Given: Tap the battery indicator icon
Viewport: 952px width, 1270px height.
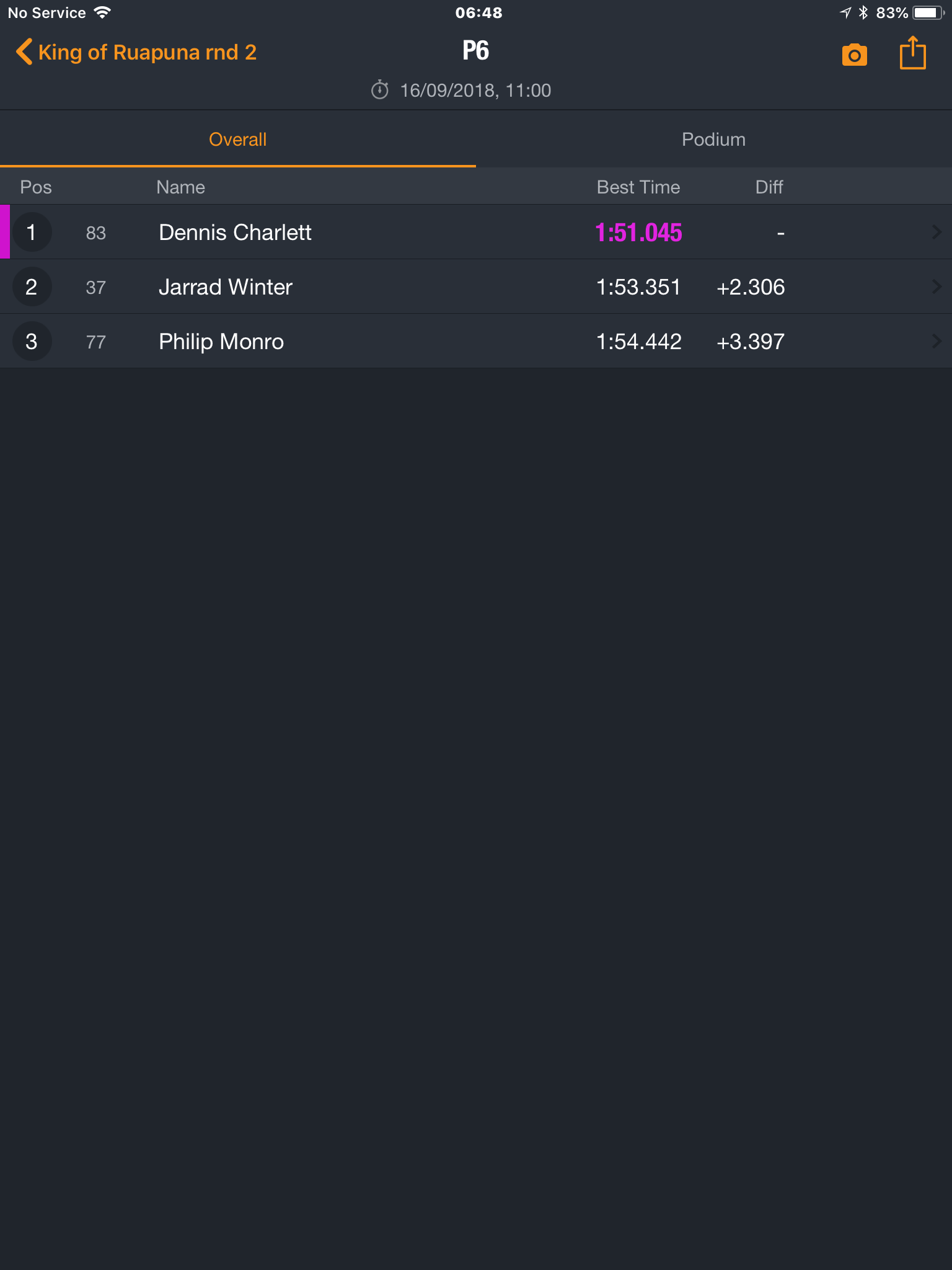Looking at the screenshot, I should click(928, 12).
